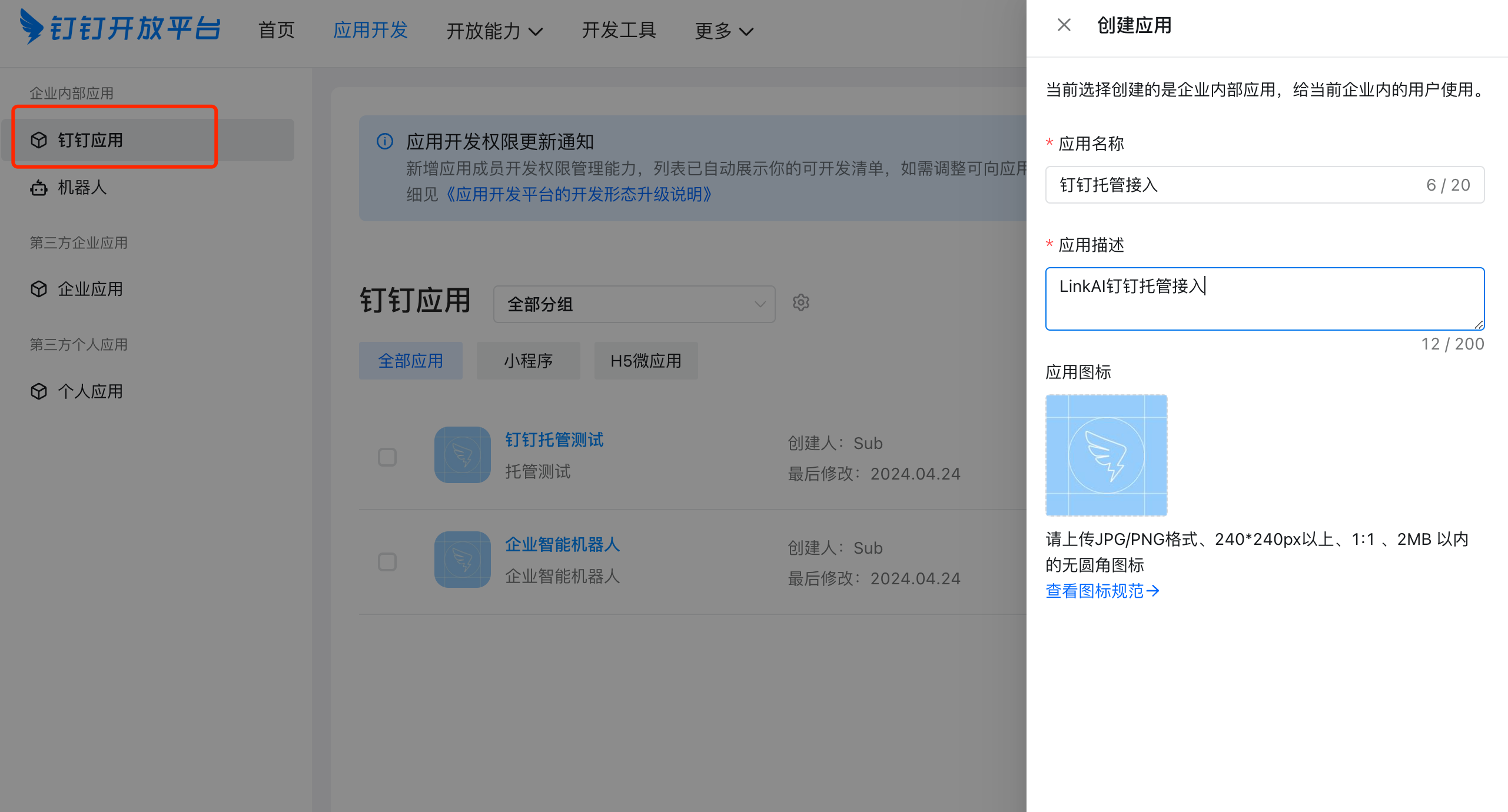Click the DingTalk Open Platform logo
This screenshot has height=812, width=1508.
[x=121, y=27]
